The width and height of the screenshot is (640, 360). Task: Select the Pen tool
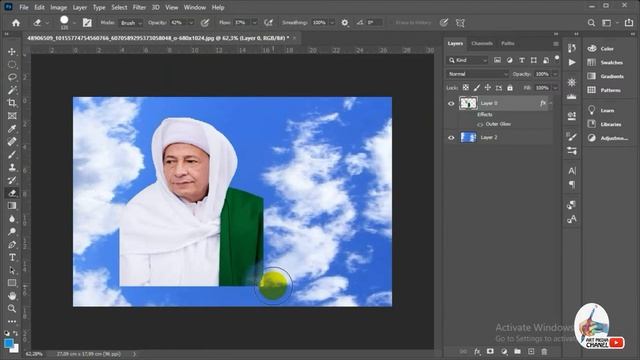point(12,244)
